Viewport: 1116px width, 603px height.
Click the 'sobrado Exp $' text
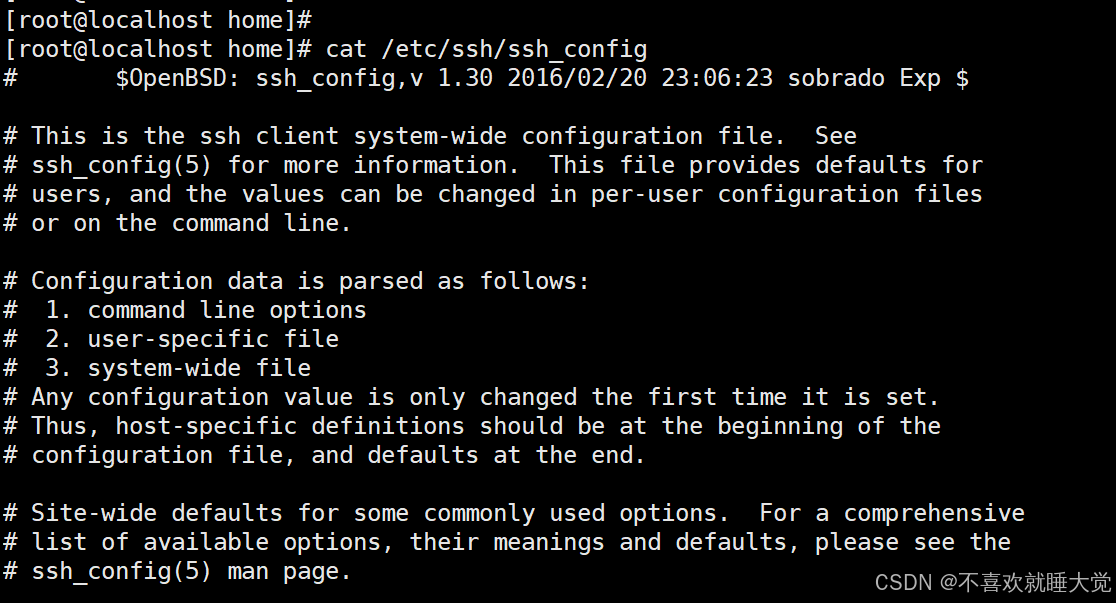pyautogui.click(x=878, y=78)
